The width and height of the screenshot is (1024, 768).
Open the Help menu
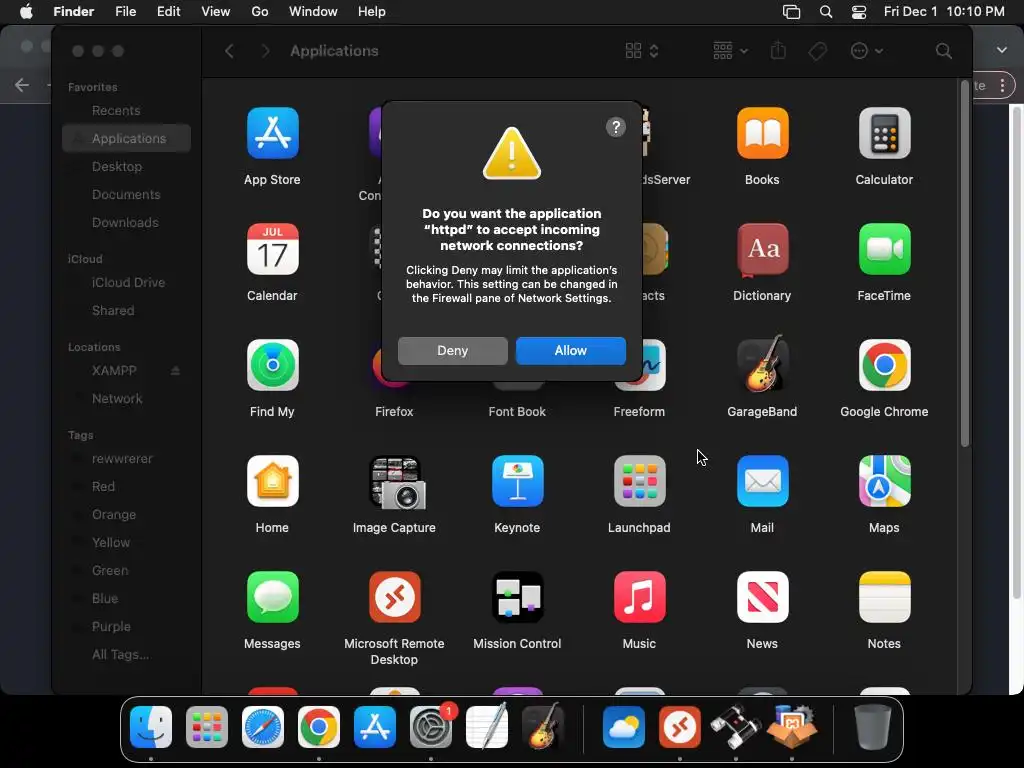372,12
